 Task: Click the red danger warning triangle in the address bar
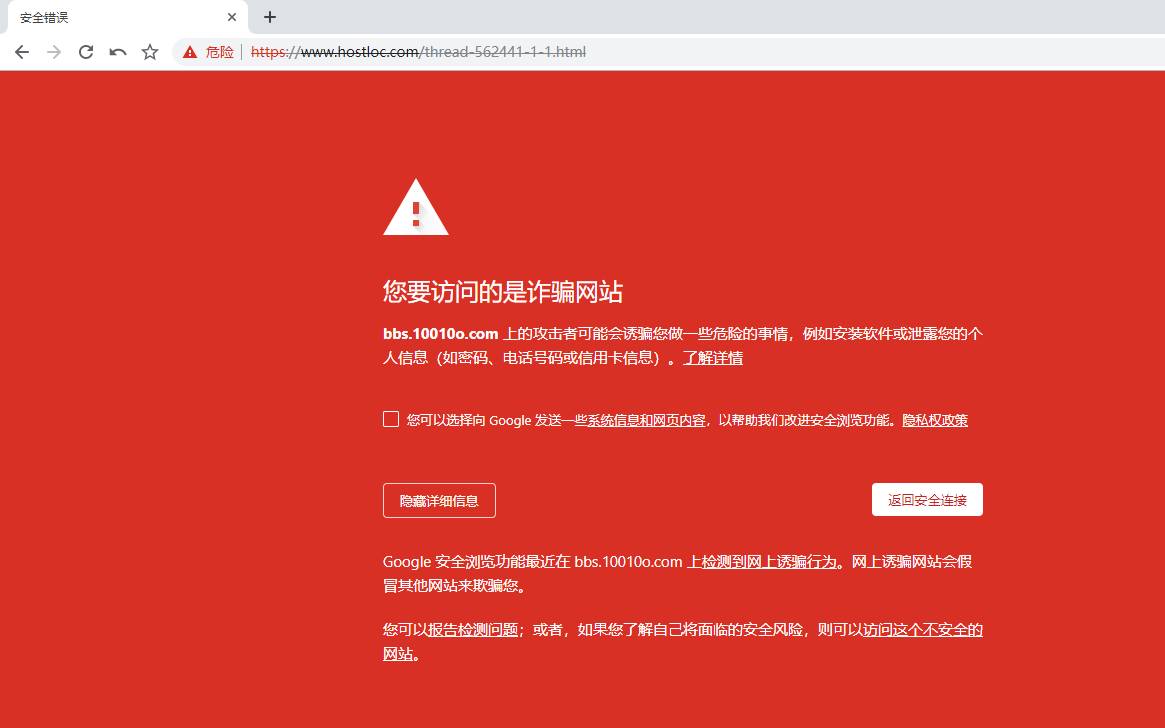(190, 52)
